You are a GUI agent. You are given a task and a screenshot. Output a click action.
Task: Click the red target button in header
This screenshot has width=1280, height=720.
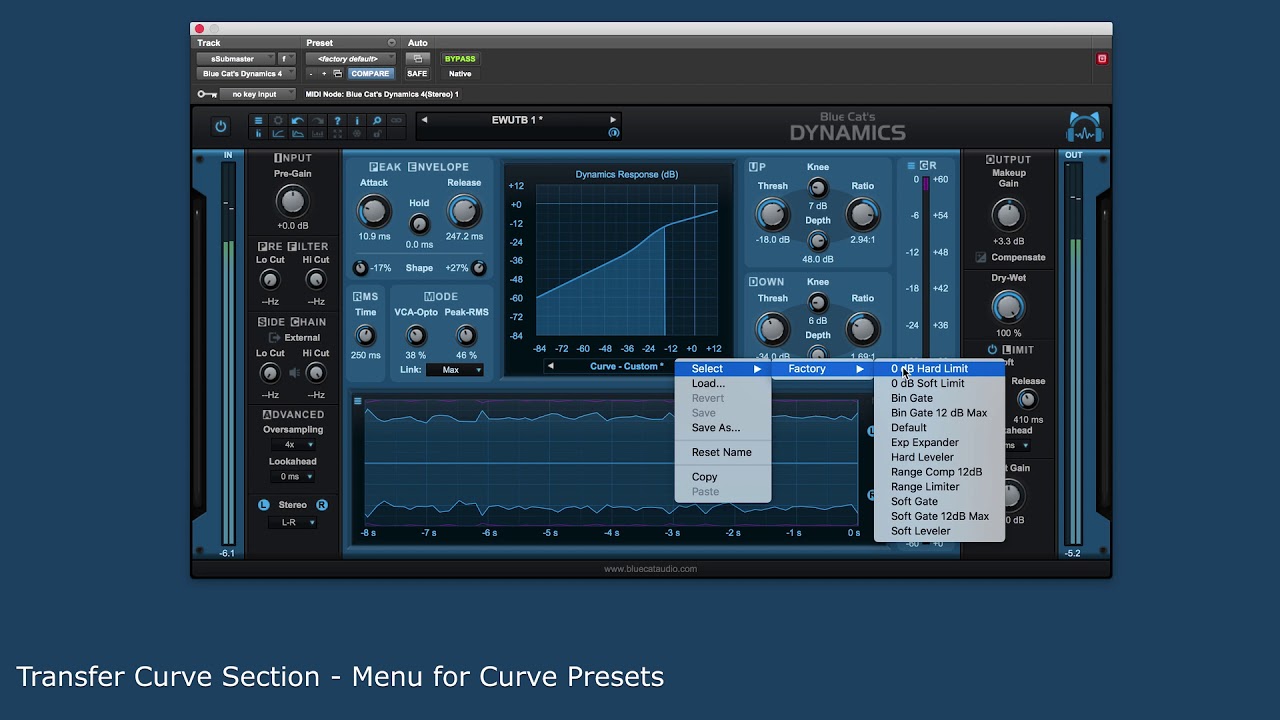coord(1102,59)
